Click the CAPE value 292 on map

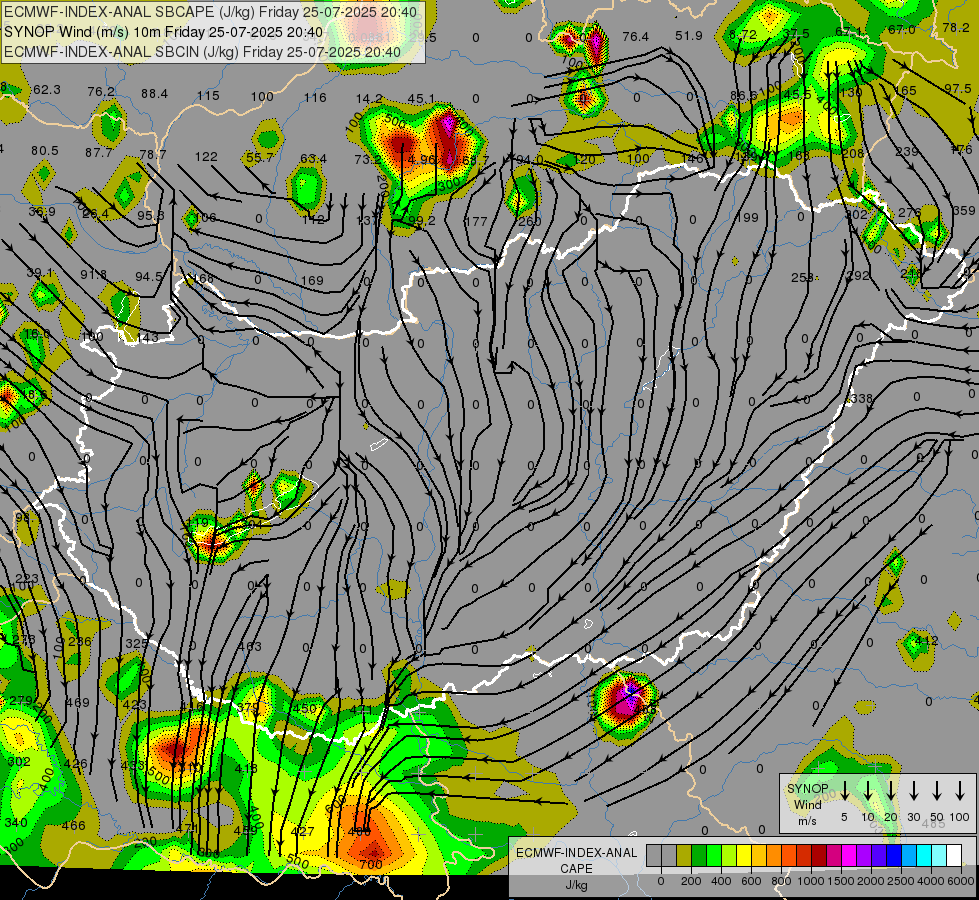858,275
